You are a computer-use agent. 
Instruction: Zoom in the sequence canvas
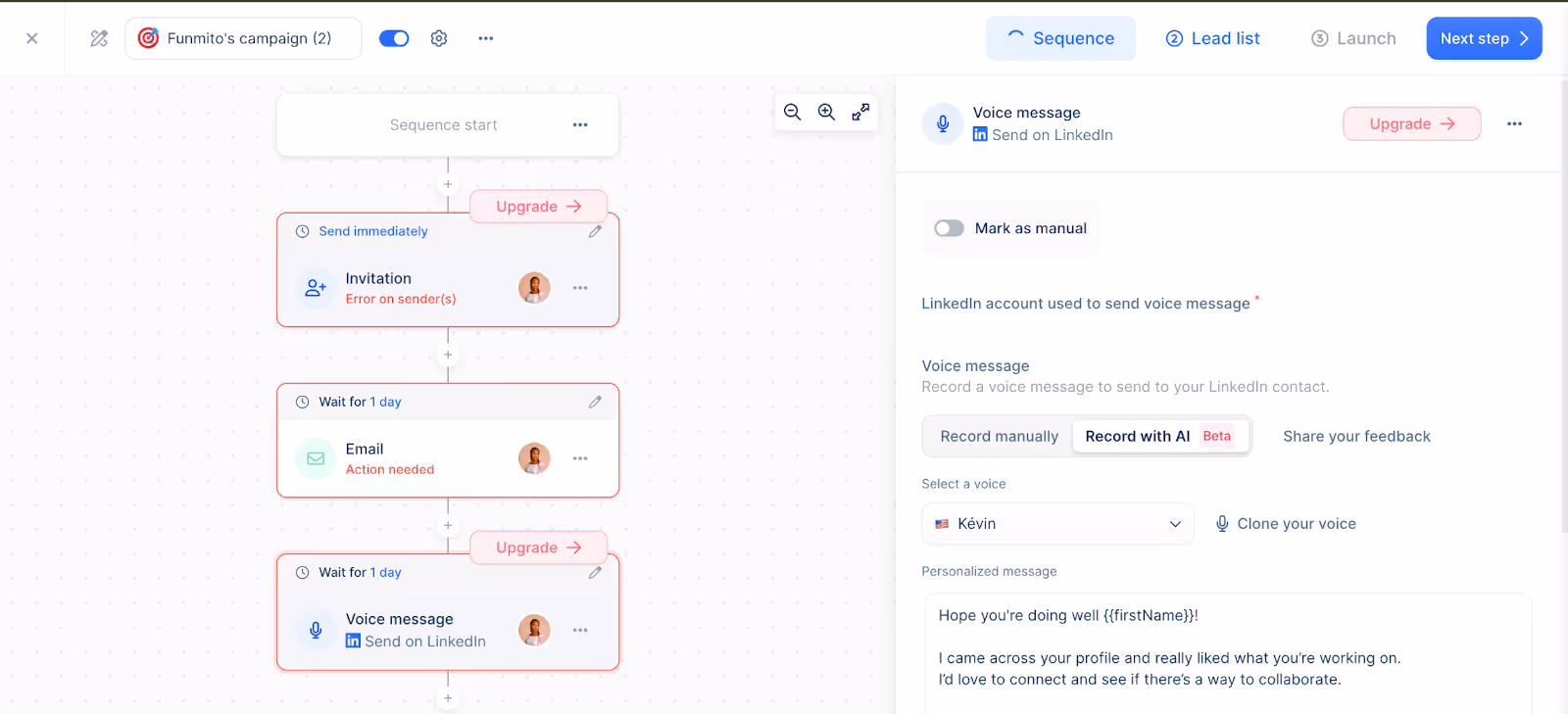click(x=827, y=112)
